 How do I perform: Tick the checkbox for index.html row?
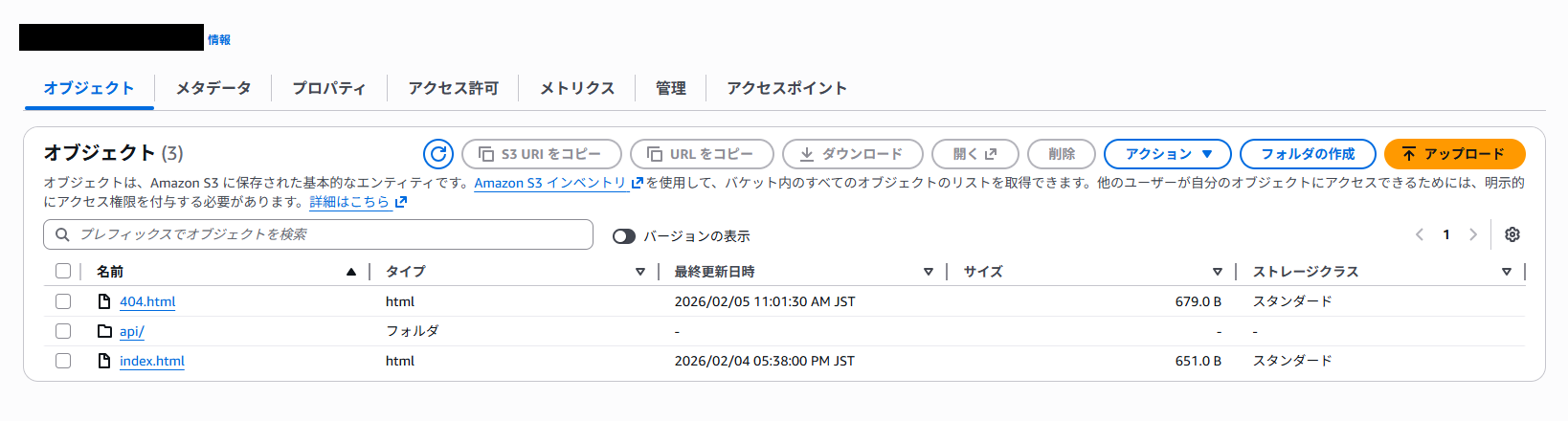coord(63,361)
